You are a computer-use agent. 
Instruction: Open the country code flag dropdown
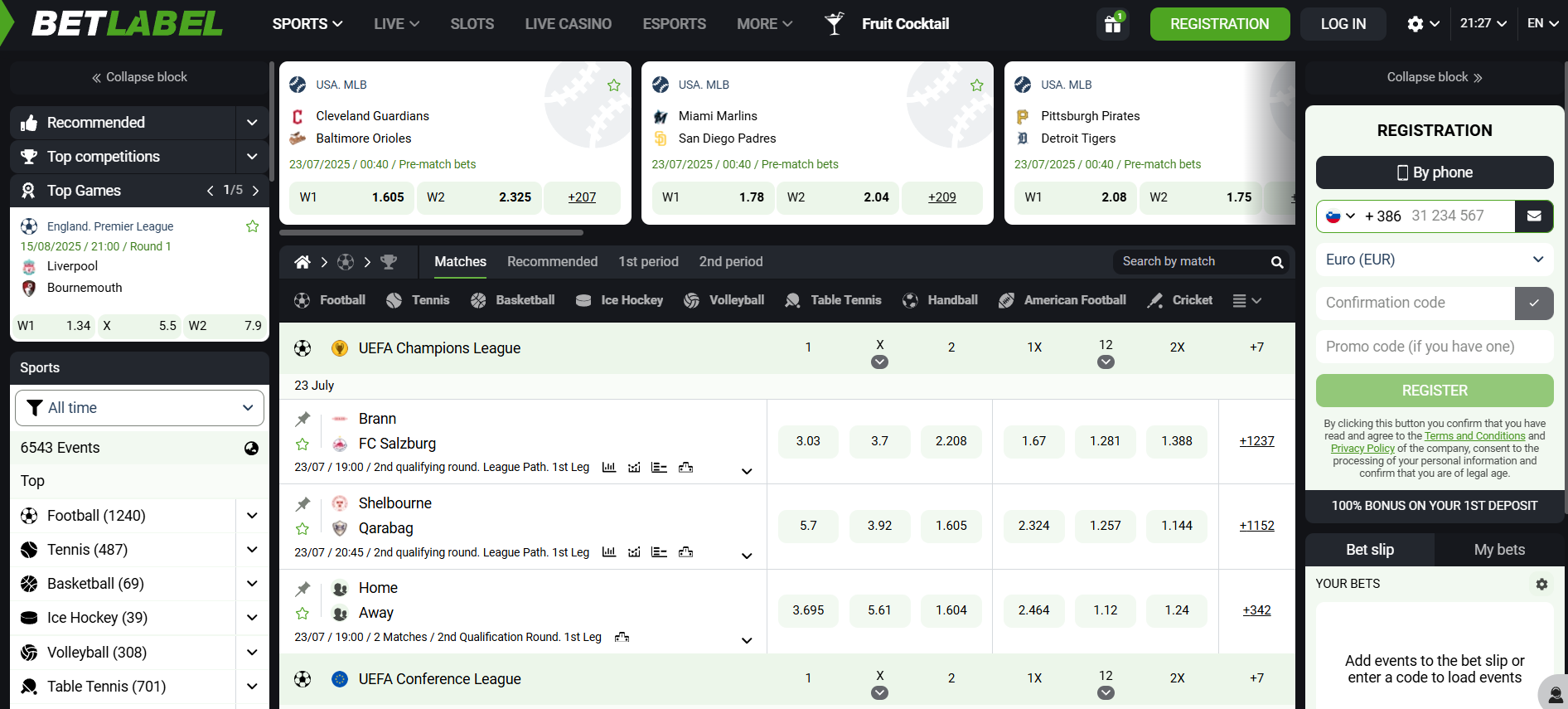point(1340,216)
